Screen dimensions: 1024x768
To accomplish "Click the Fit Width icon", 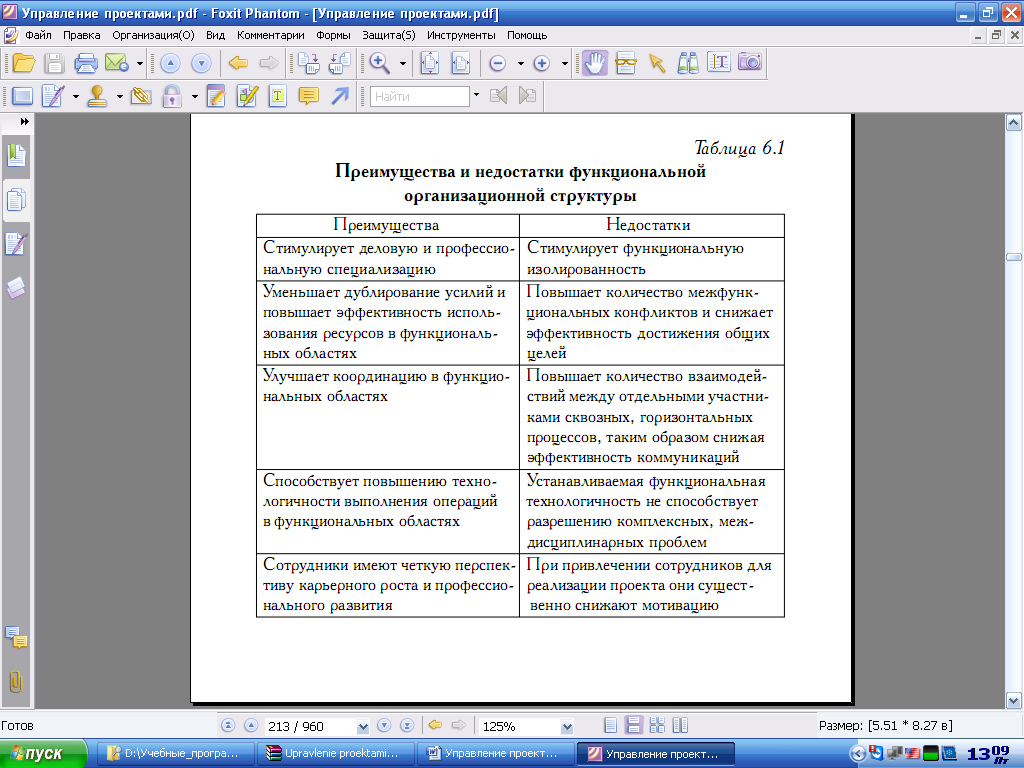I will pyautogui.click(x=461, y=63).
